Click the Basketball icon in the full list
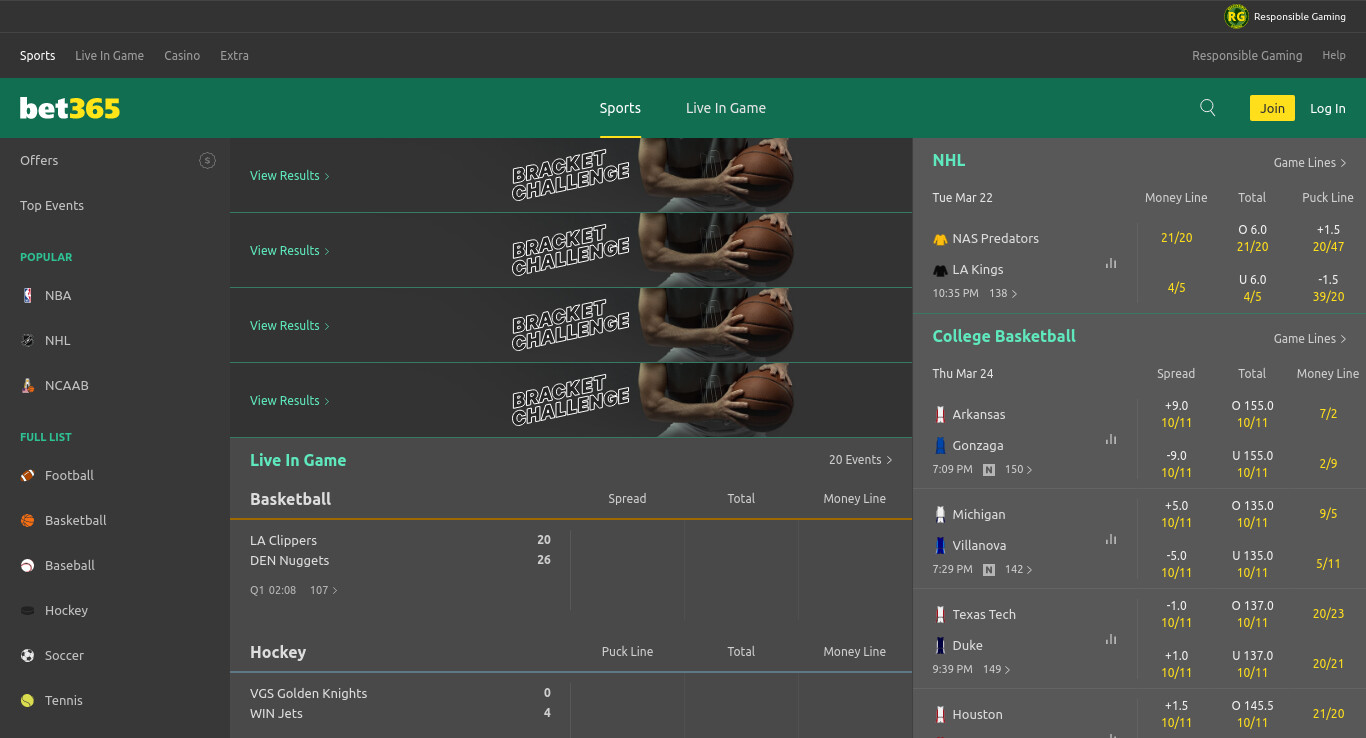The height and width of the screenshot is (738, 1366). (27, 520)
